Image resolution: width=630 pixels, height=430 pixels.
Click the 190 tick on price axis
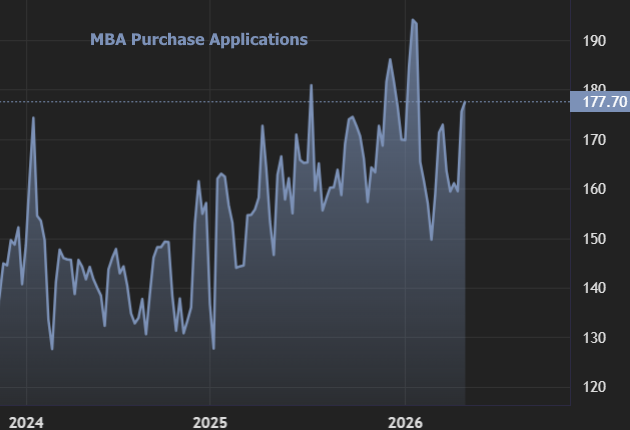click(x=594, y=41)
